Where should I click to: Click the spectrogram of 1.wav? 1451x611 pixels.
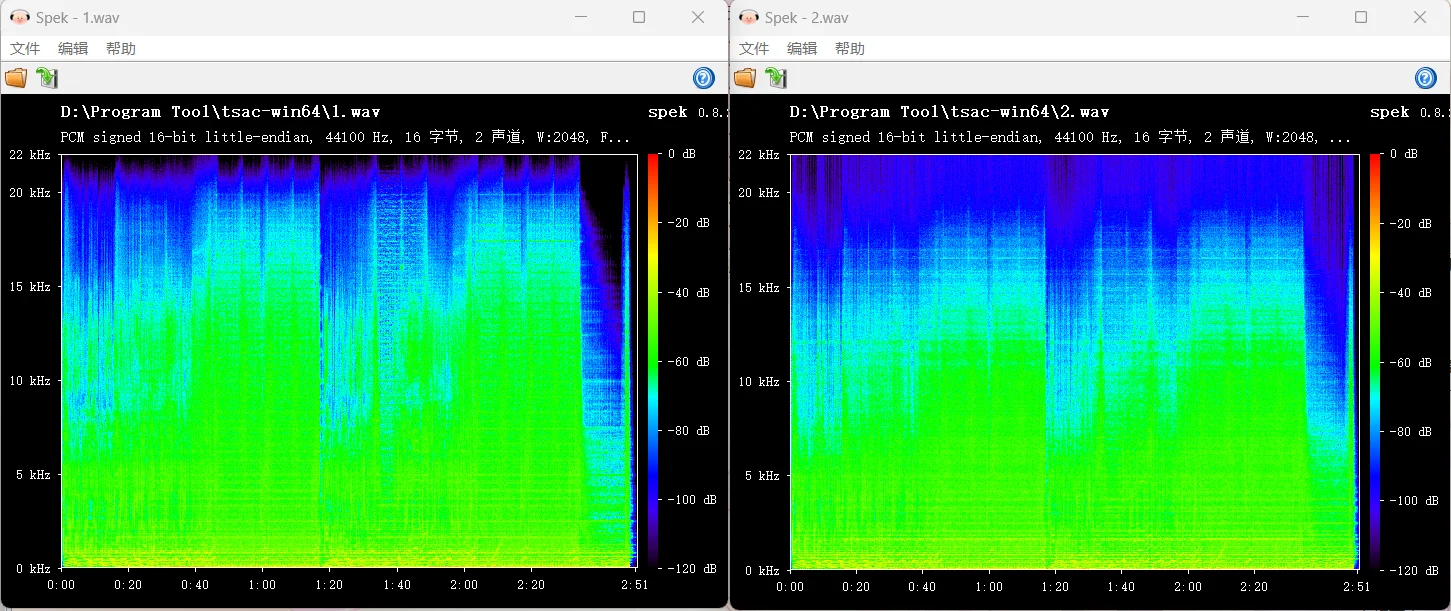349,361
